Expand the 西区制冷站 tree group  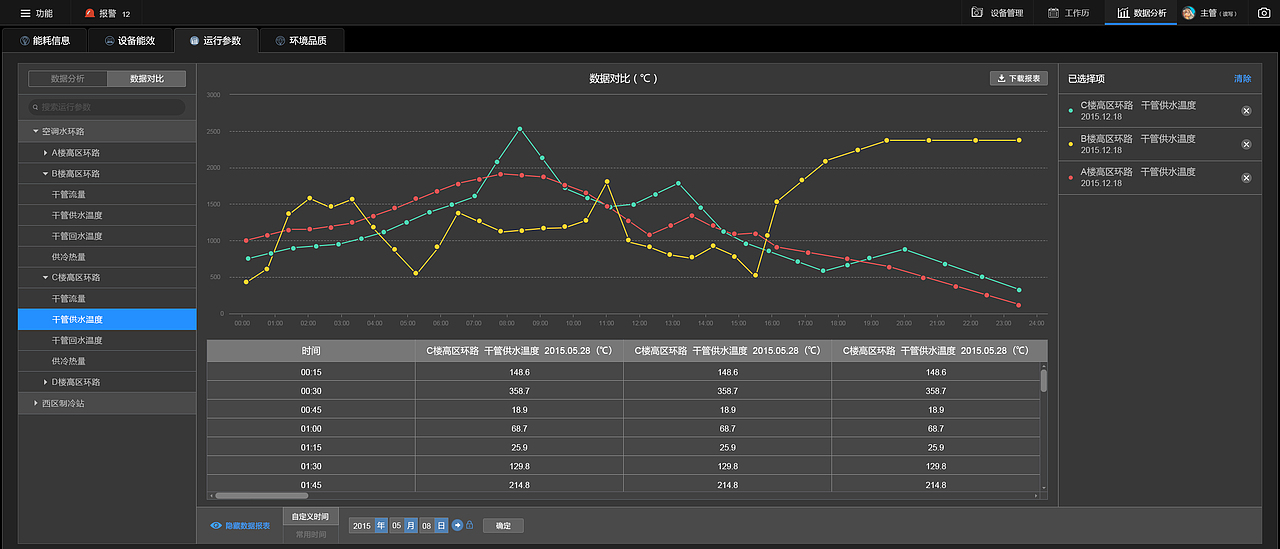(x=35, y=403)
